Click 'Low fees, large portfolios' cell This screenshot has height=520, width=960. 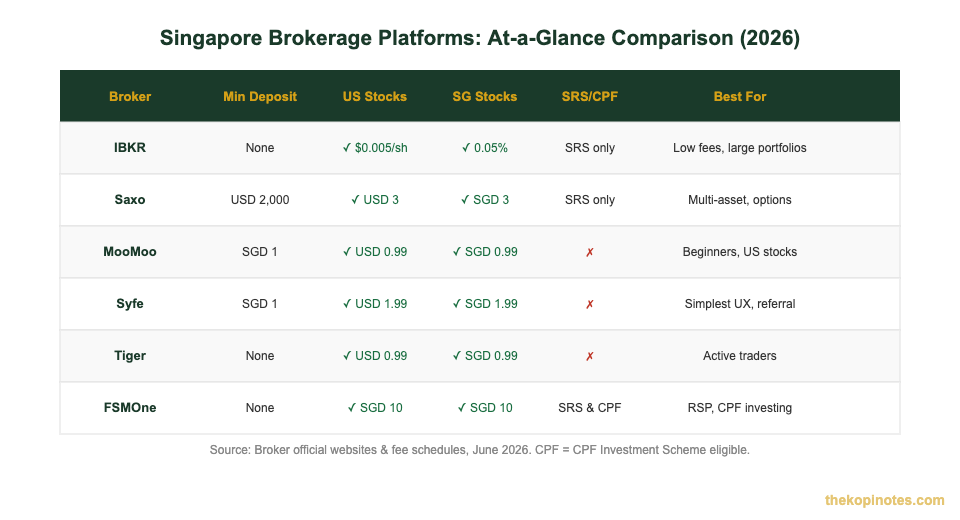[740, 148]
